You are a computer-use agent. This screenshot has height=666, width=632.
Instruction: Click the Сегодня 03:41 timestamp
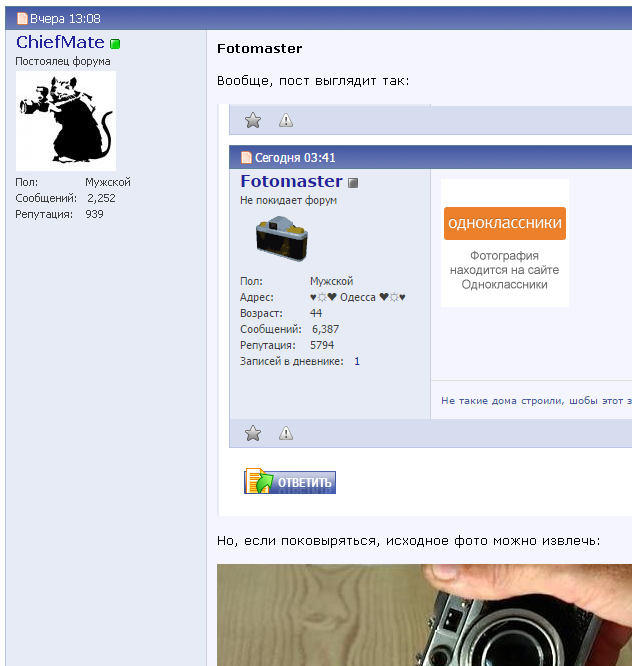[295, 158]
